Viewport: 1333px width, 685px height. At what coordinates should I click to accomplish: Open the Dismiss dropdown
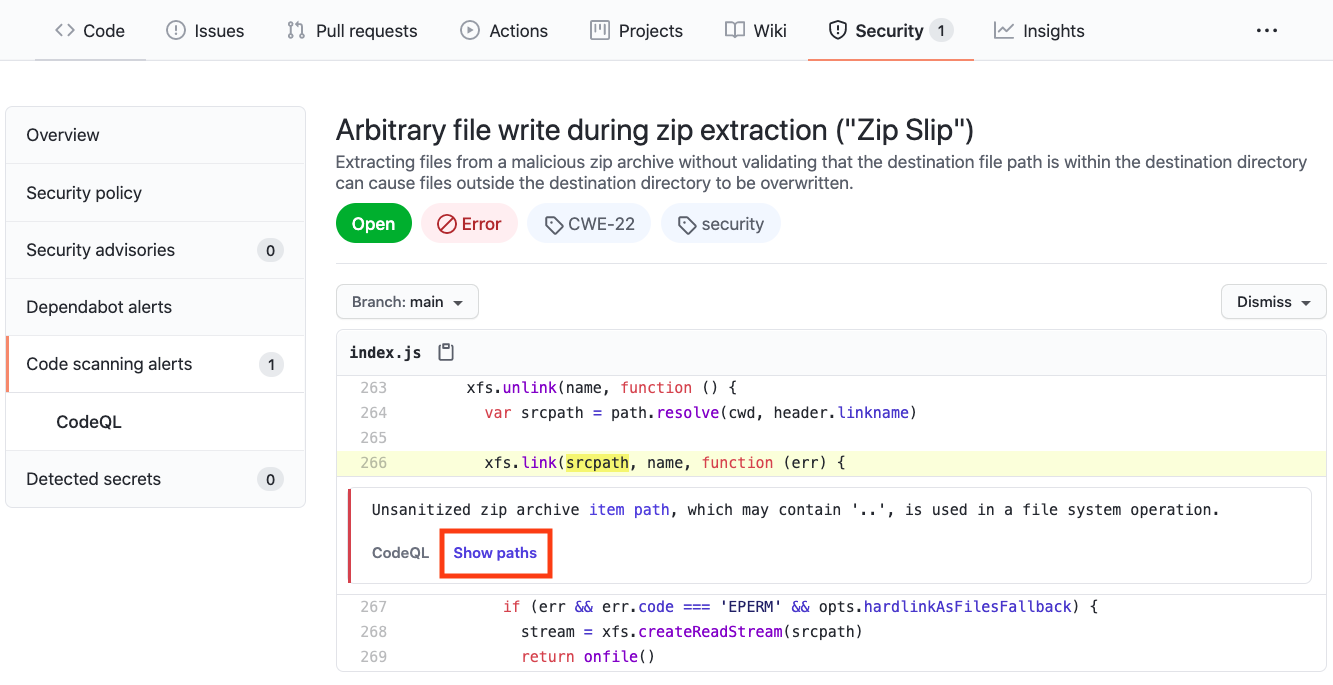pos(1273,302)
